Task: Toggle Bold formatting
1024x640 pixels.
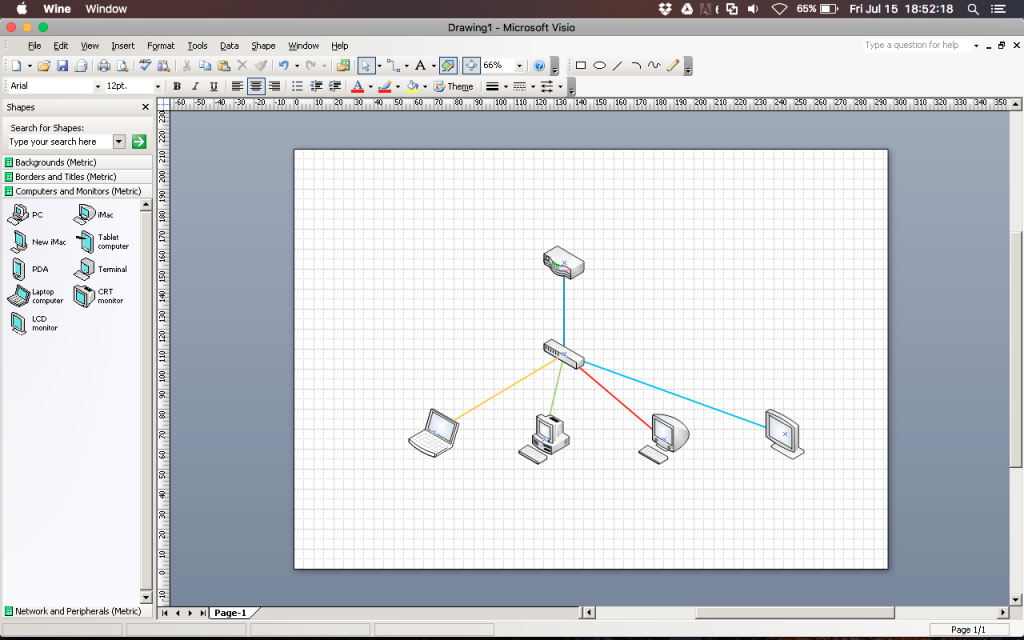Action: (176, 86)
